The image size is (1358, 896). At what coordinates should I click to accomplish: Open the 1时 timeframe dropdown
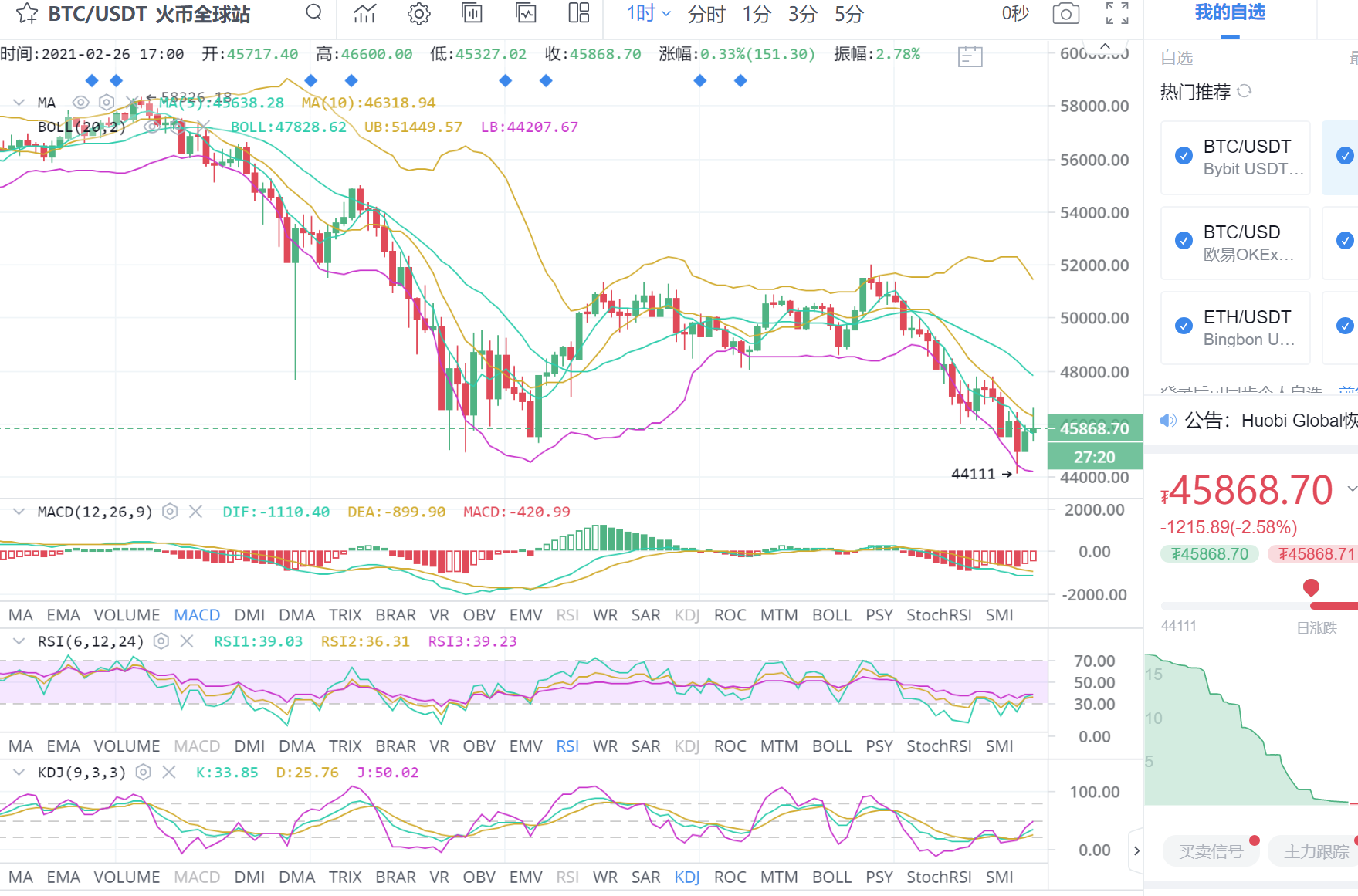point(647,13)
